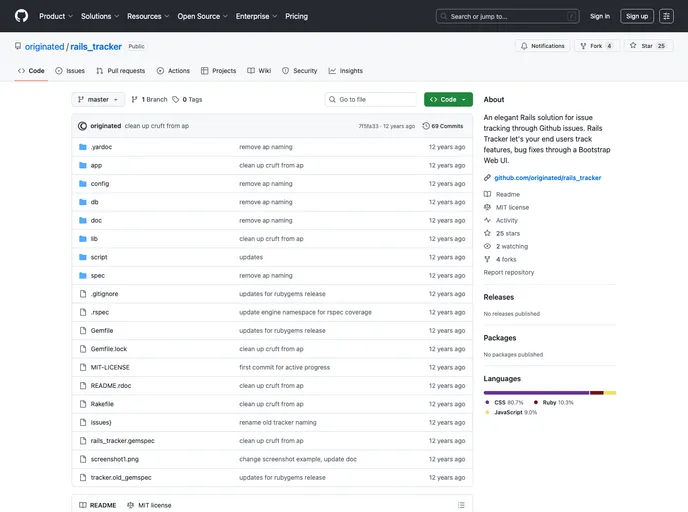The image size is (688, 512).
Task: Go to the Pricing page
Action: coord(297,16)
